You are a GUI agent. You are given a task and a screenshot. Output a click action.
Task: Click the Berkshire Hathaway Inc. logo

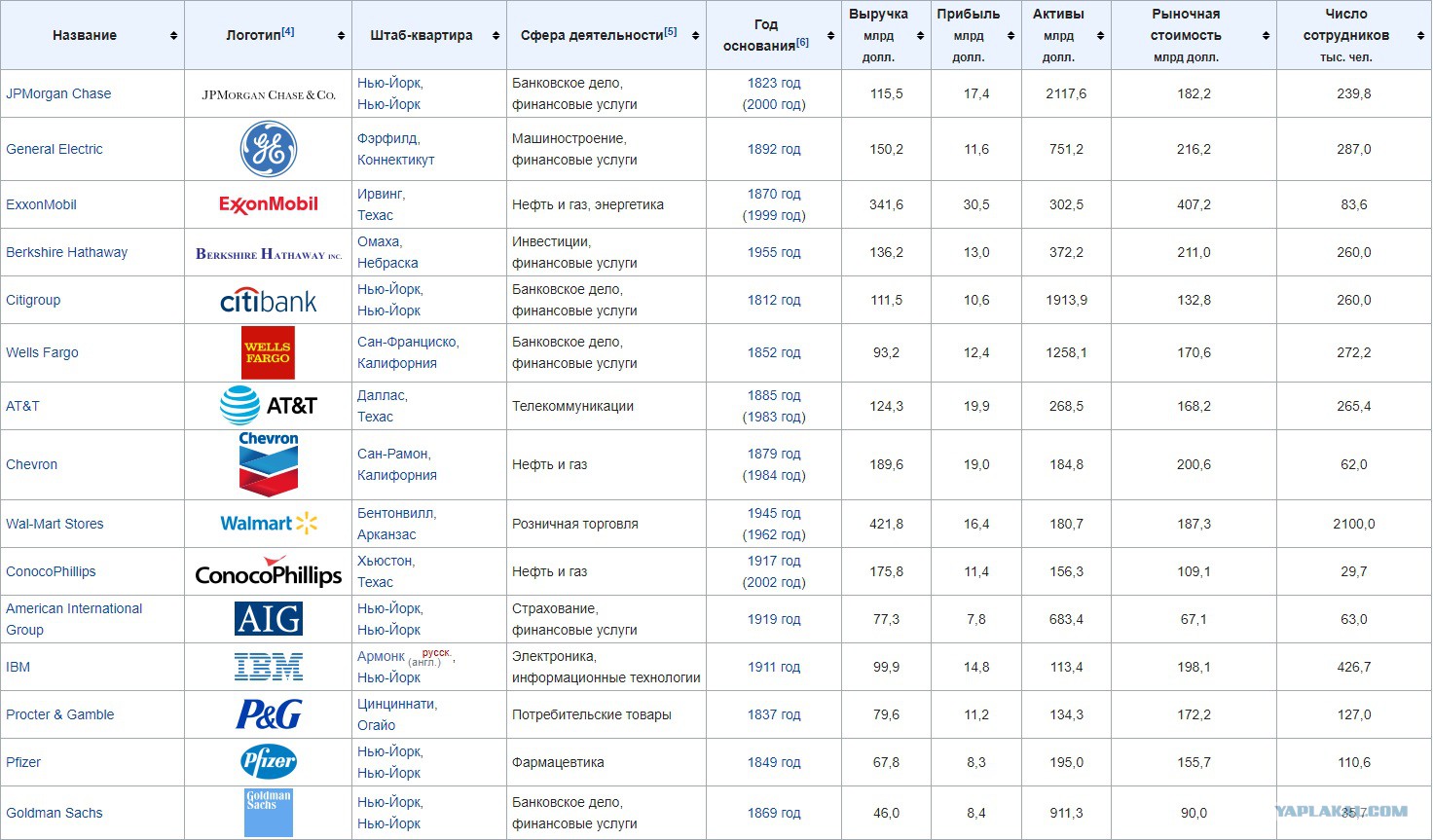click(269, 253)
